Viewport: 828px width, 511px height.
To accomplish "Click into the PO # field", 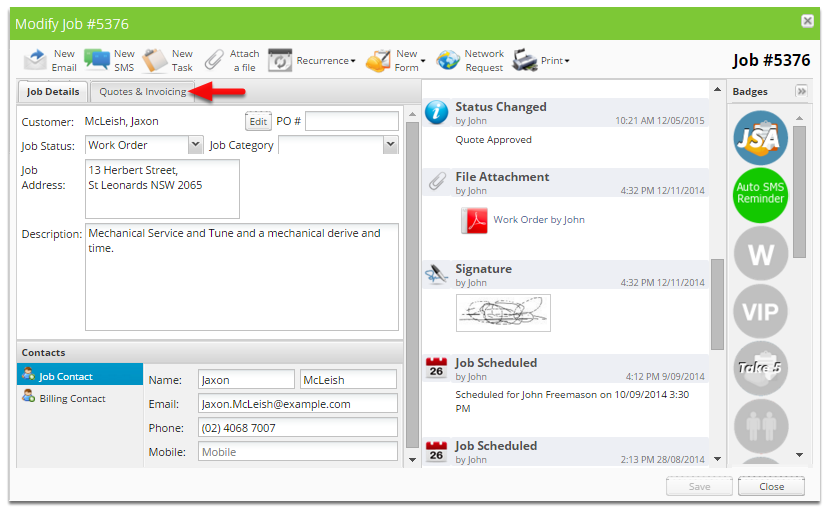I will coord(352,121).
